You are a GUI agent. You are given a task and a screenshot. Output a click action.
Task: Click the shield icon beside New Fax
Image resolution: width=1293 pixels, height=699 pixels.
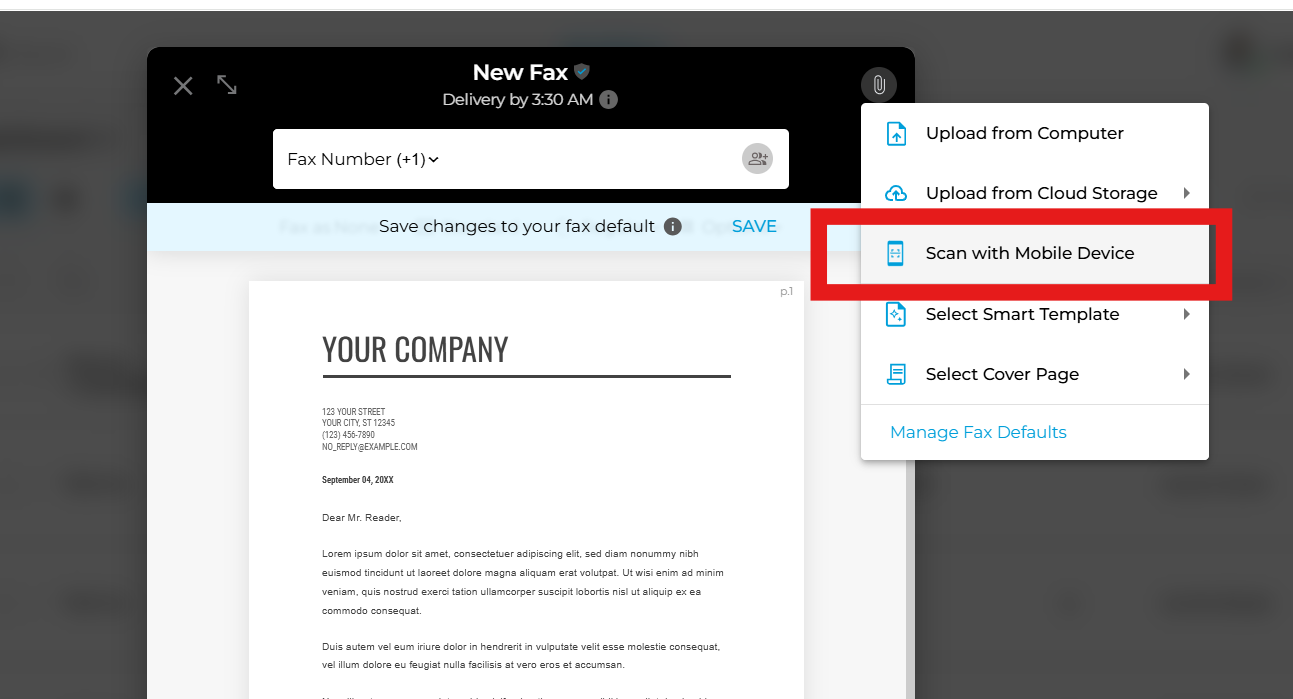[582, 72]
